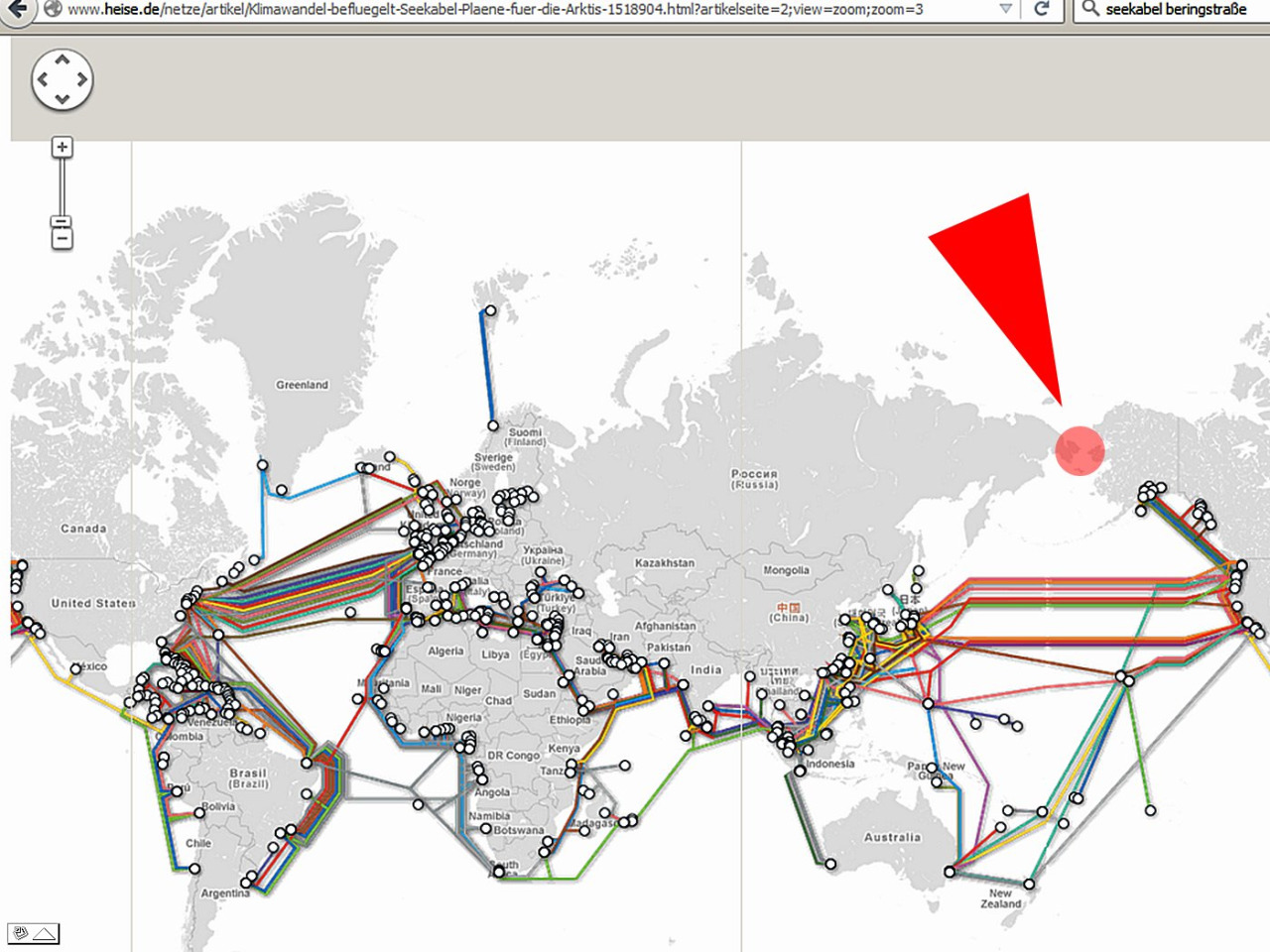1270x952 pixels.
Task: Click the zoom slider handle
Action: 62,222
